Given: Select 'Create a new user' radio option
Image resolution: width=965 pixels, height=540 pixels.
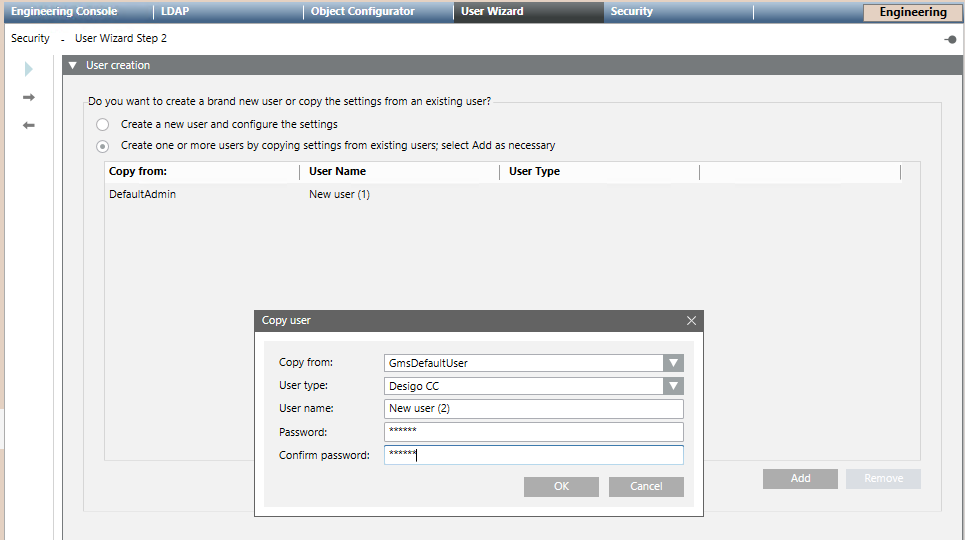Looking at the screenshot, I should [x=103, y=125].
